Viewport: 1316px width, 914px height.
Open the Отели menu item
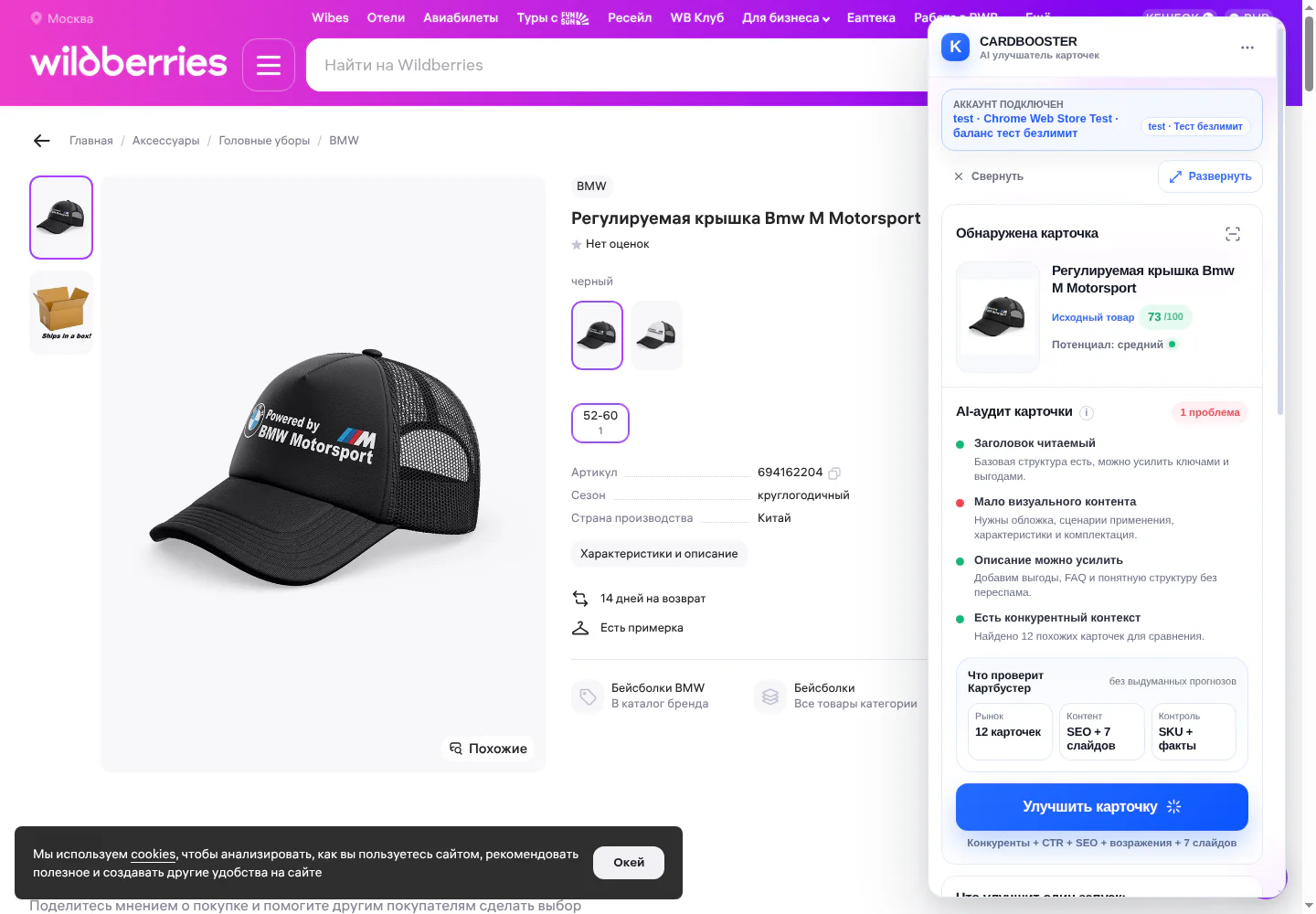386,18
